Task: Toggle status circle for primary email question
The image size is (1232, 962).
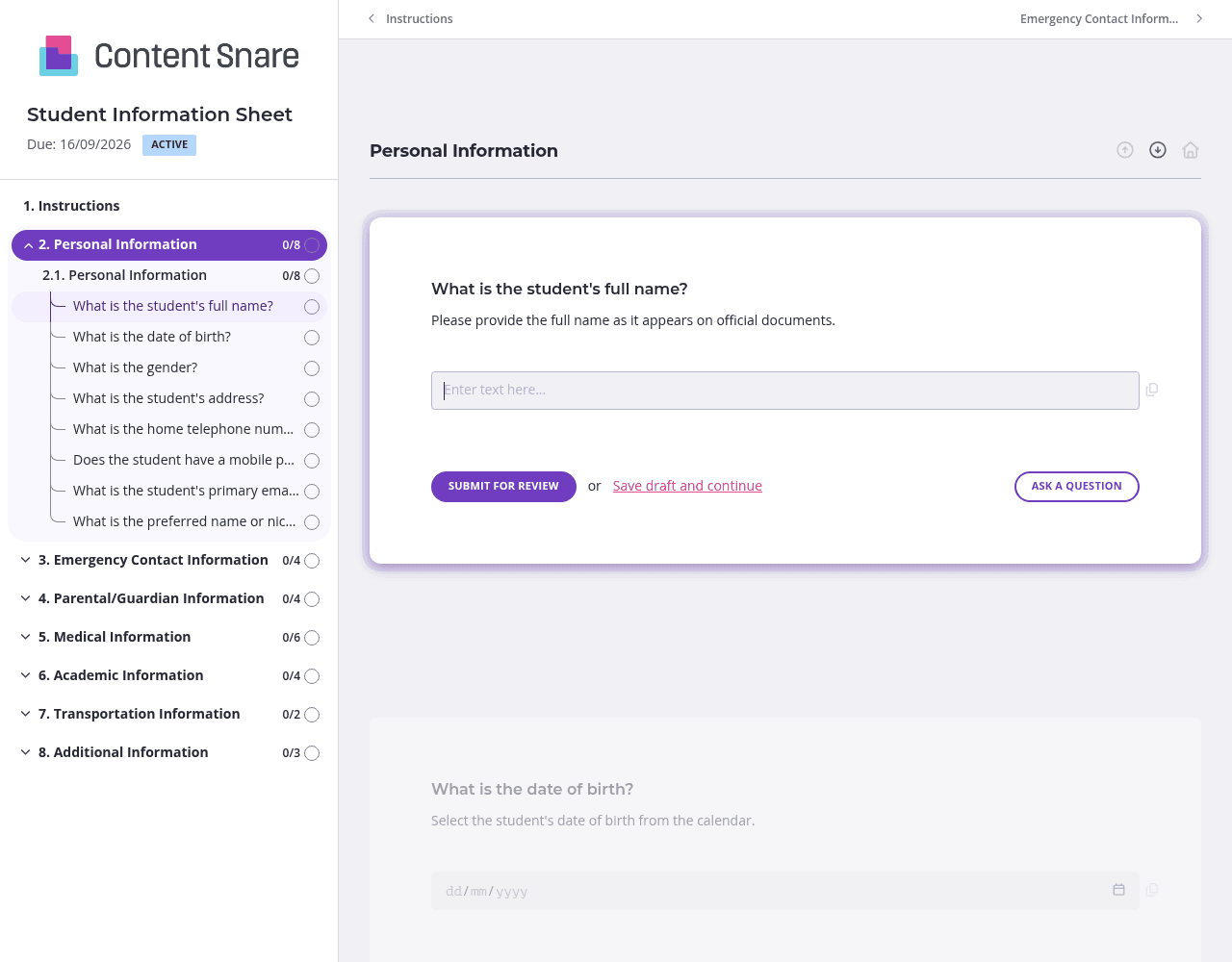Action: tap(312, 492)
